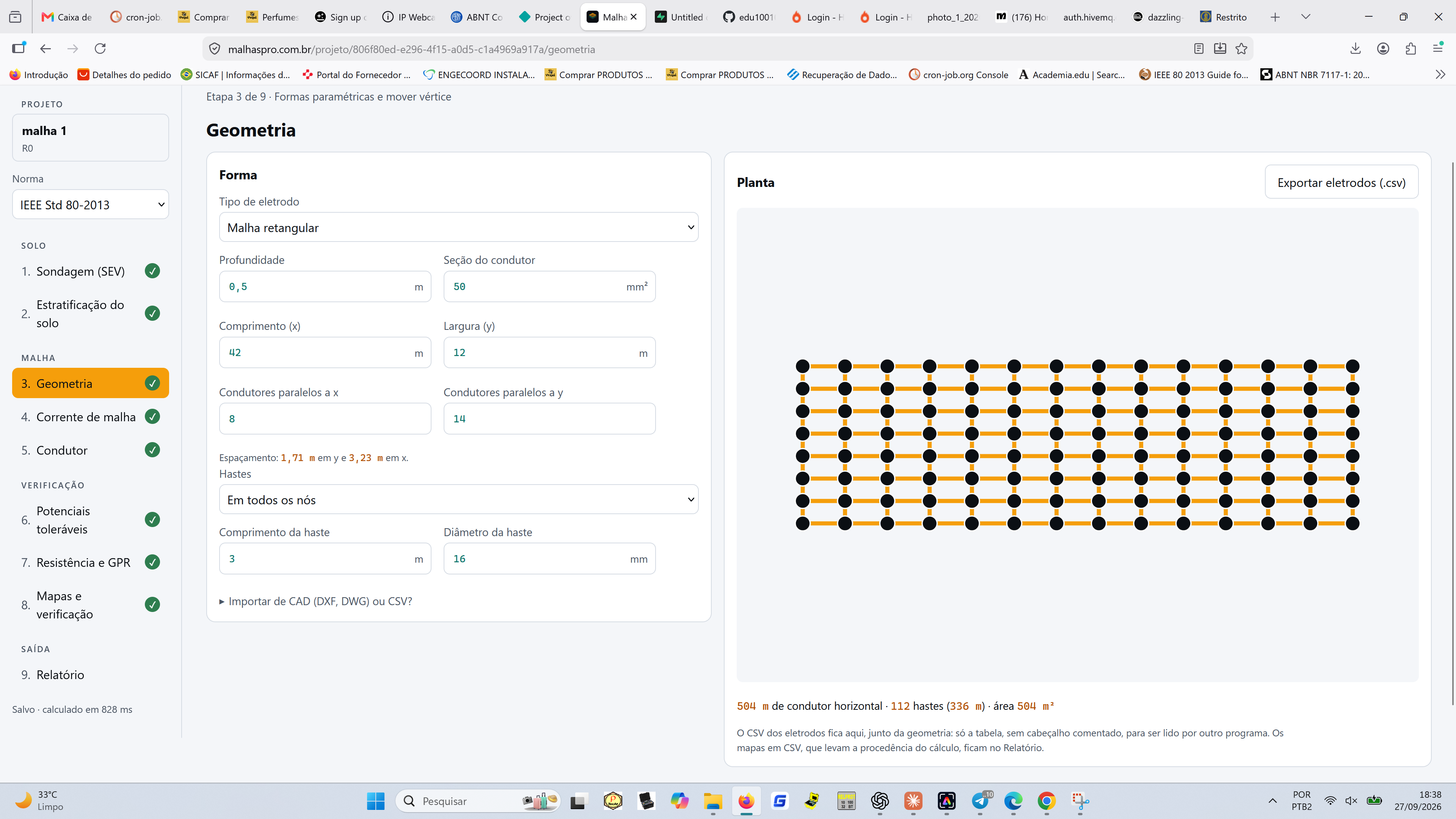Open step 1 Sondagem (SEV)
Image resolution: width=1456 pixels, height=819 pixels.
91,271
